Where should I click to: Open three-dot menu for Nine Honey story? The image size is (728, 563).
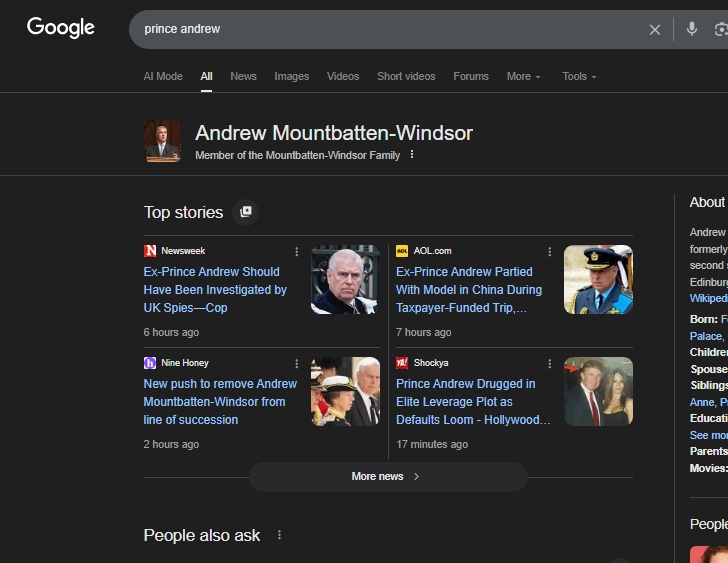pyautogui.click(x=297, y=363)
